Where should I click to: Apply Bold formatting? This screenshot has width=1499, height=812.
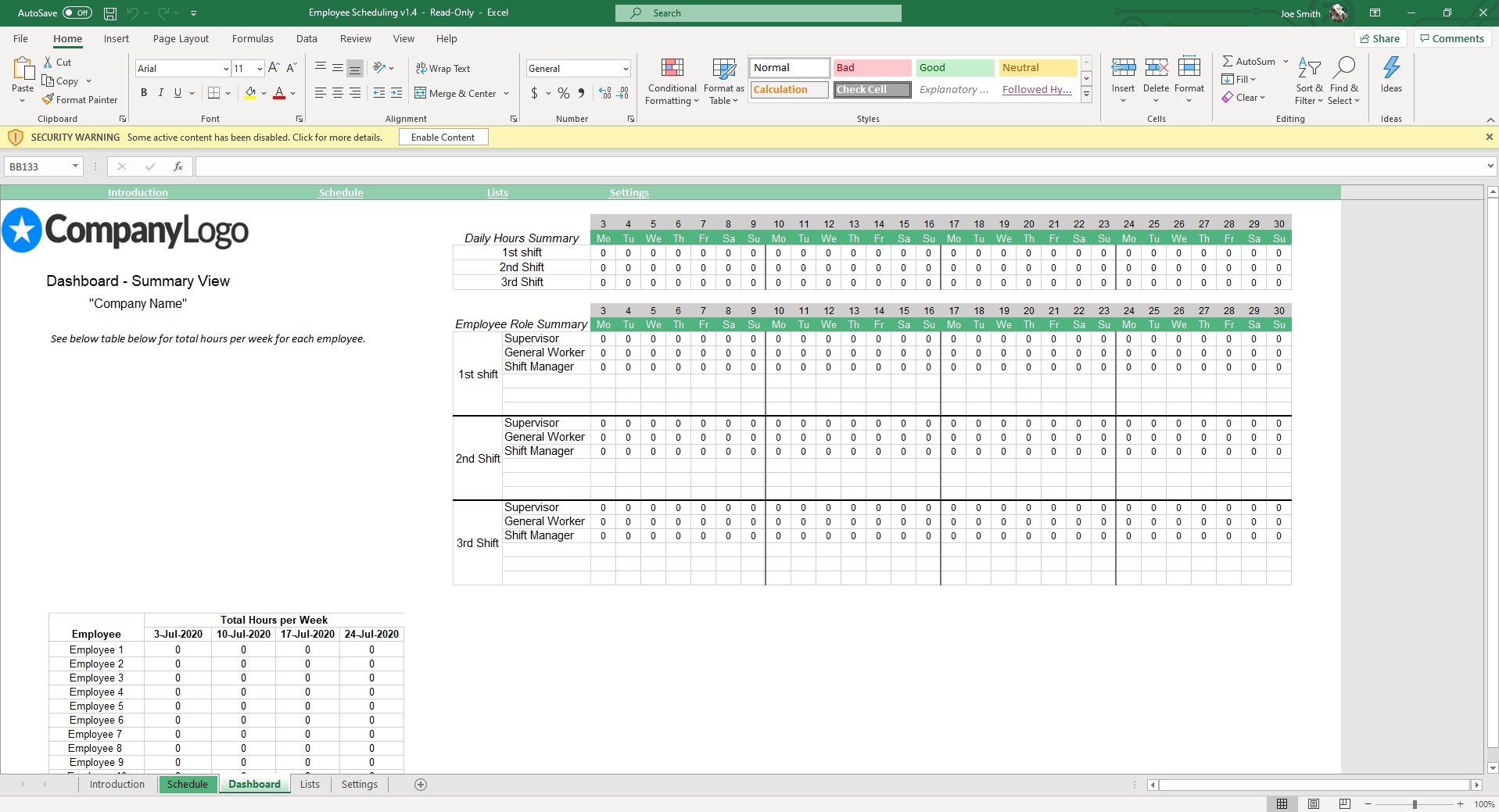pos(144,93)
